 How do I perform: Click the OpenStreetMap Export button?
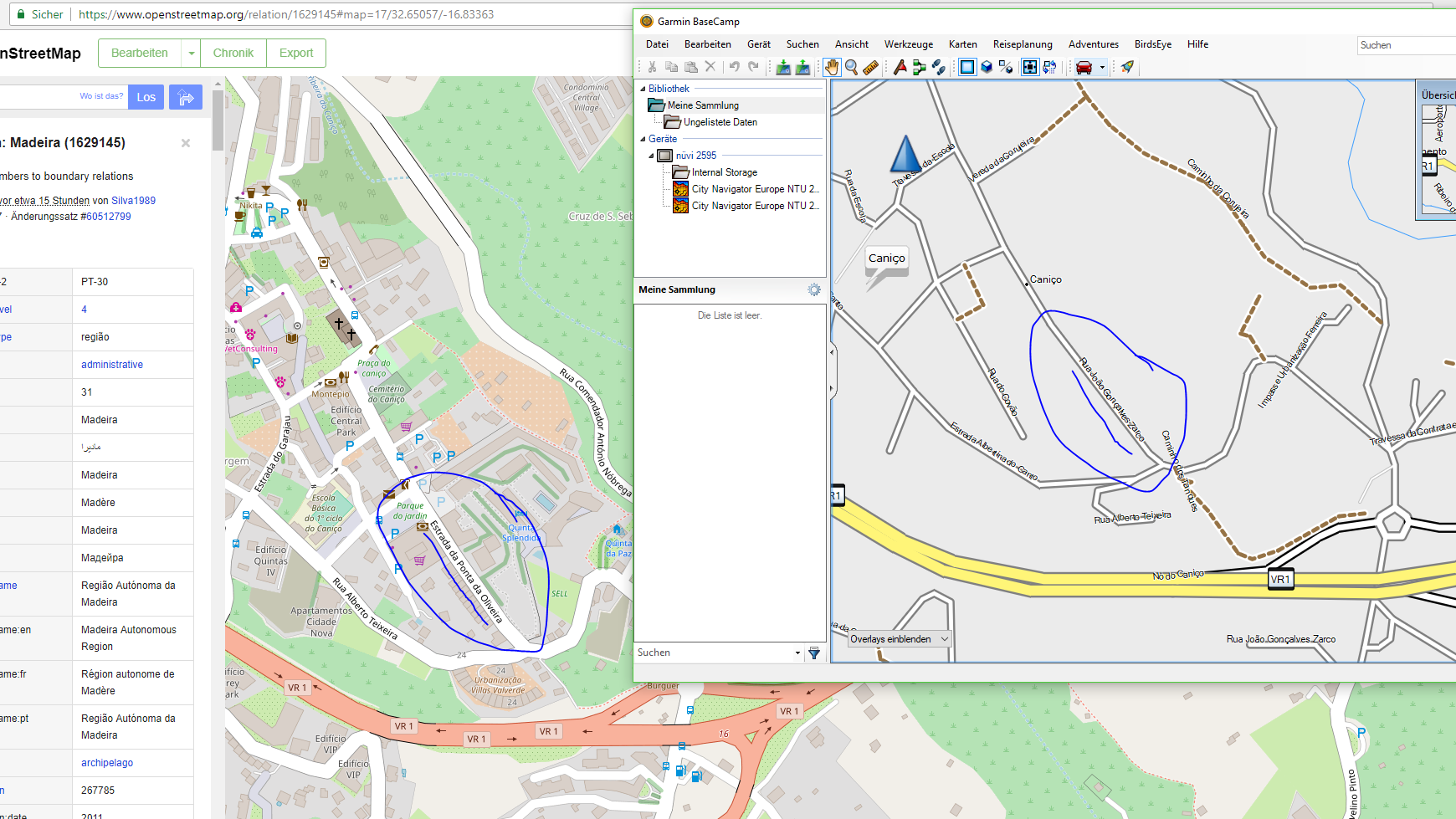pos(296,53)
